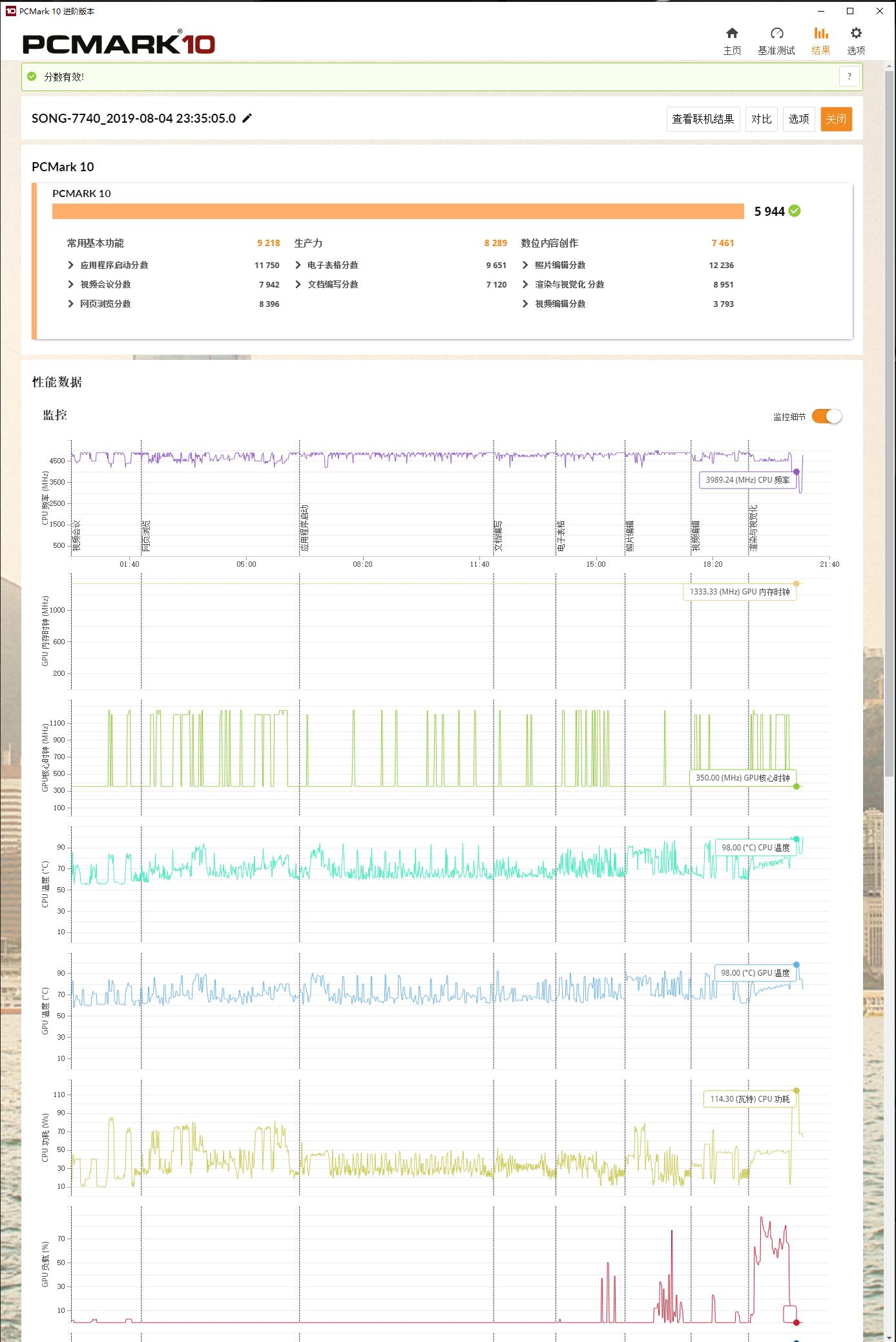Click the 选项 button in result header
The width and height of the screenshot is (896, 1342).
pyautogui.click(x=798, y=119)
